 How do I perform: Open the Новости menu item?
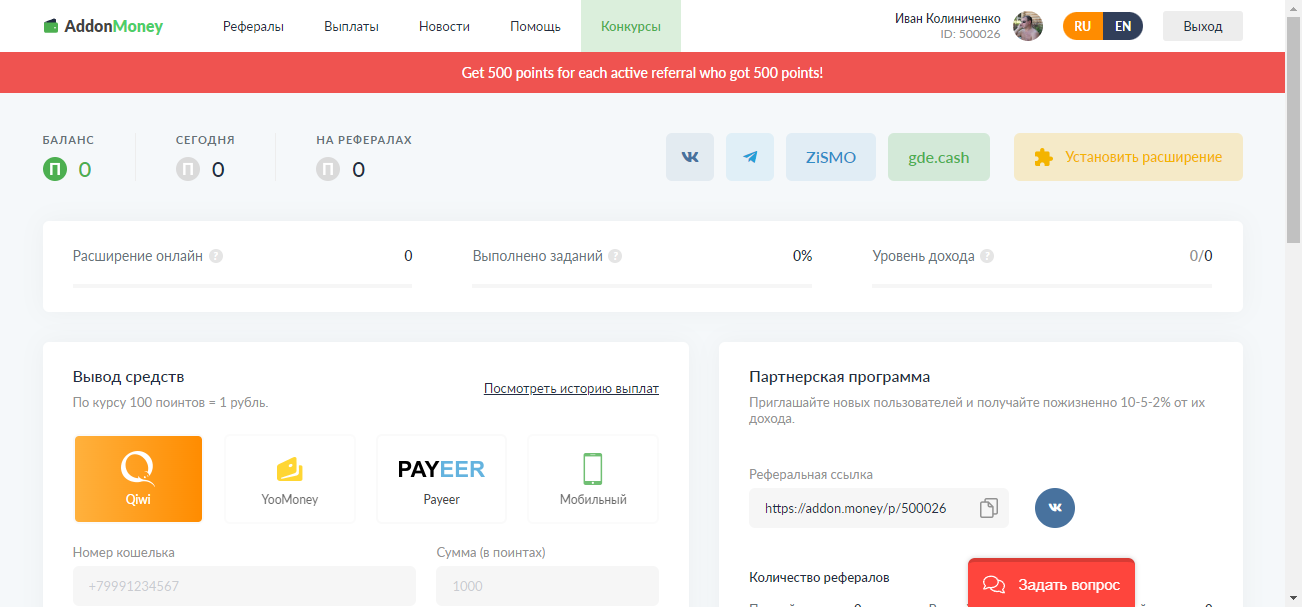click(444, 26)
